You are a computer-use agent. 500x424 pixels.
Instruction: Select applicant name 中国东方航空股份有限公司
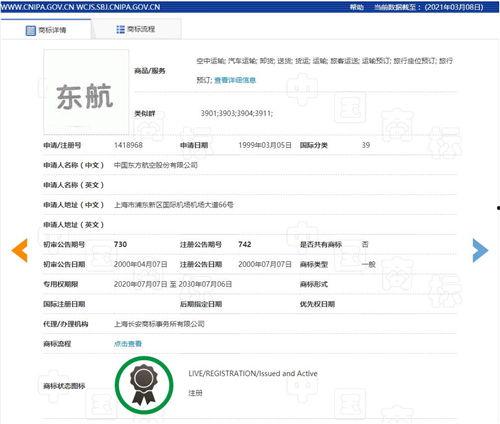[x=156, y=165]
